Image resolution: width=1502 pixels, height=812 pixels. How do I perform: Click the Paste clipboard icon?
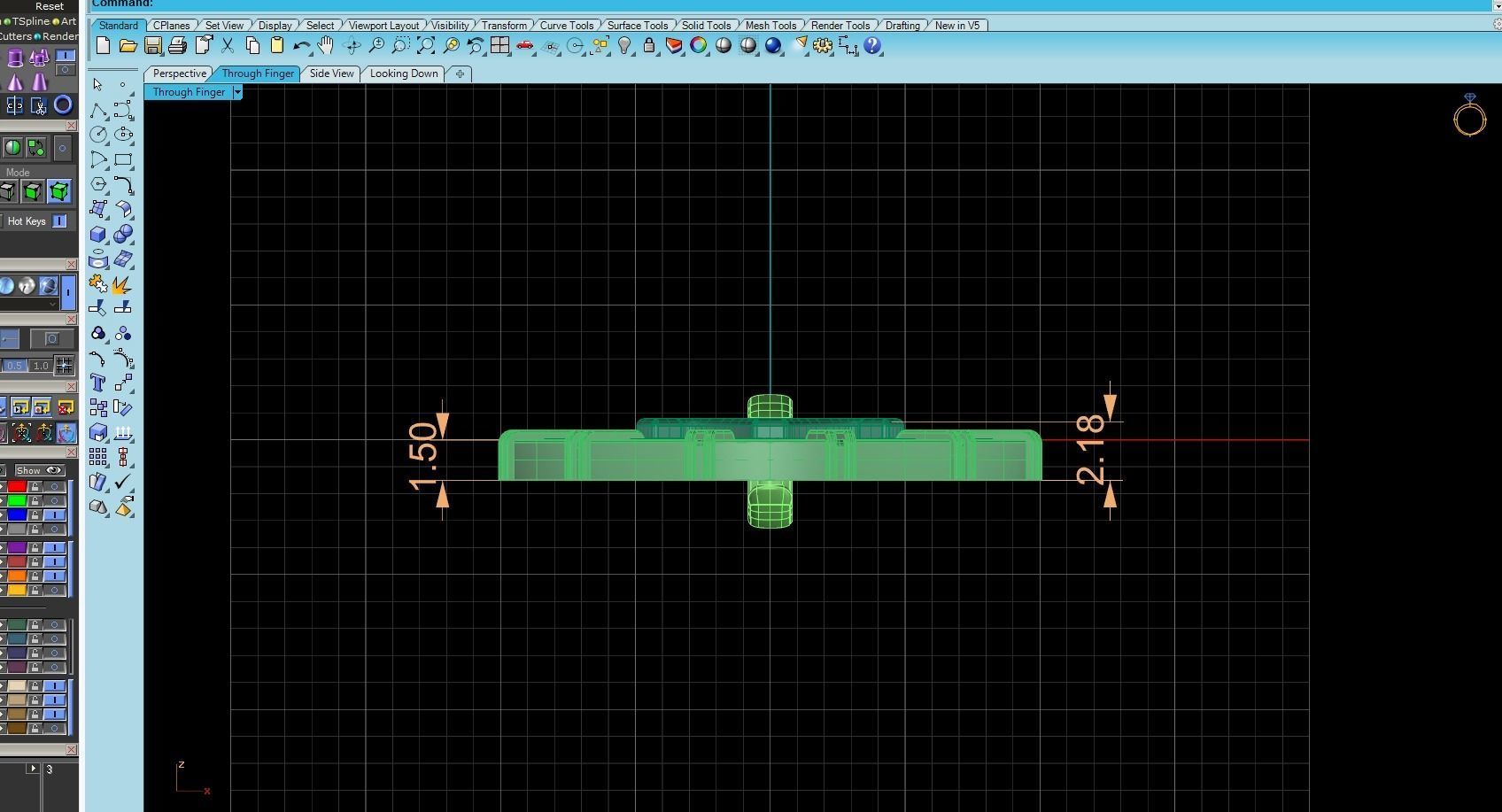pos(277,46)
